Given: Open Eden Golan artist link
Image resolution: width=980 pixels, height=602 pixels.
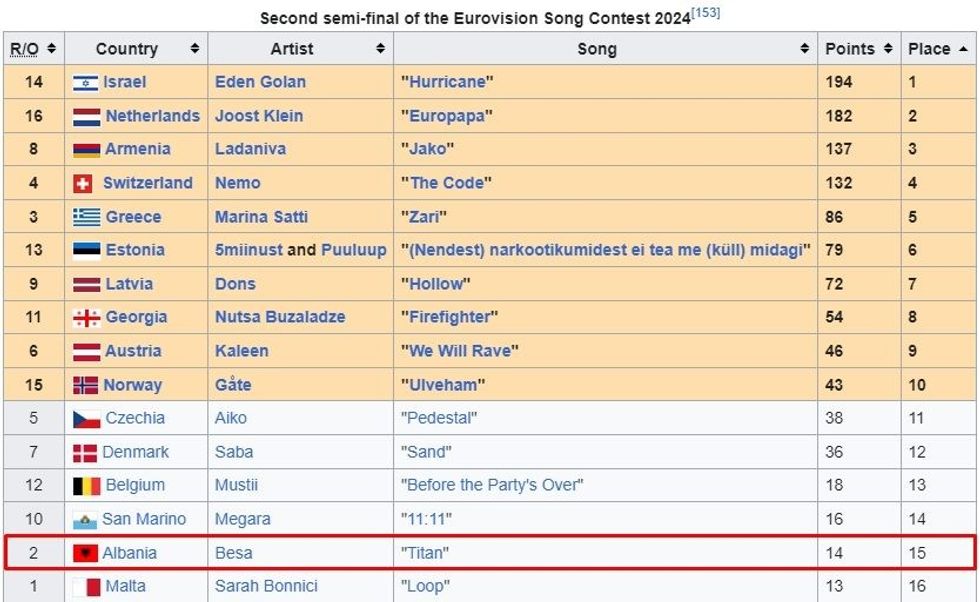Looking at the screenshot, I should tap(260, 82).
